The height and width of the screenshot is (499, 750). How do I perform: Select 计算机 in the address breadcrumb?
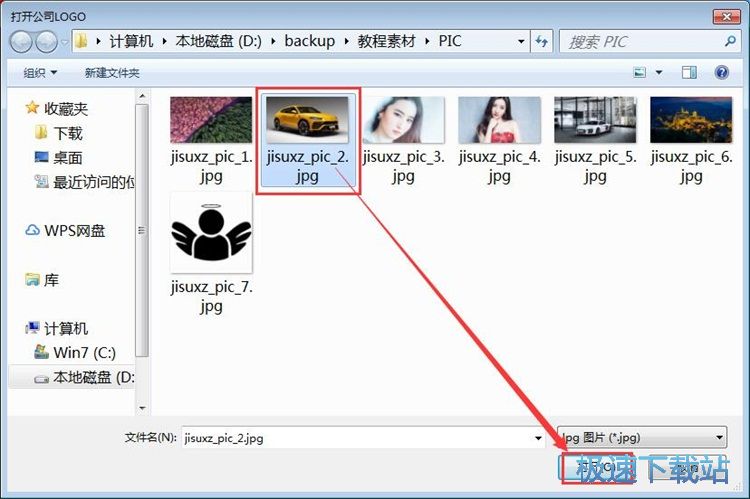point(131,41)
